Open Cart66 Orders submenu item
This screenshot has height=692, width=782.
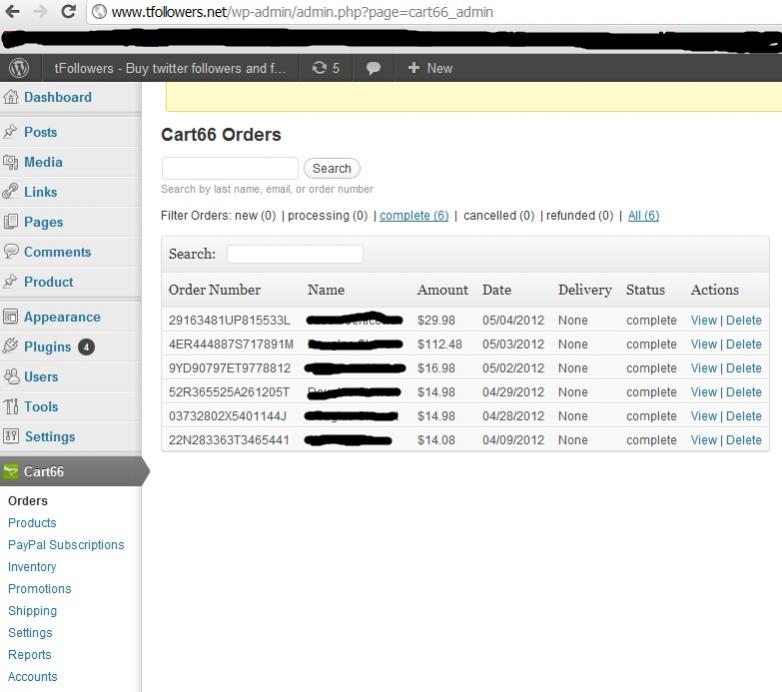pos(28,501)
